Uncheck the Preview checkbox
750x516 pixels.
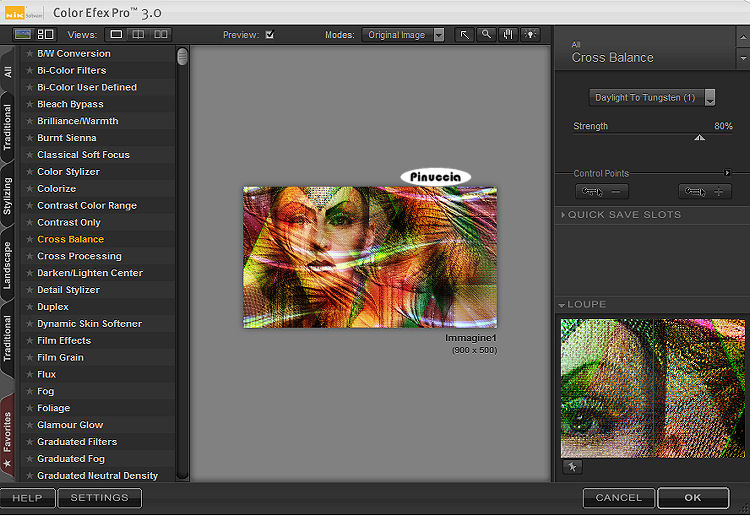[269, 35]
